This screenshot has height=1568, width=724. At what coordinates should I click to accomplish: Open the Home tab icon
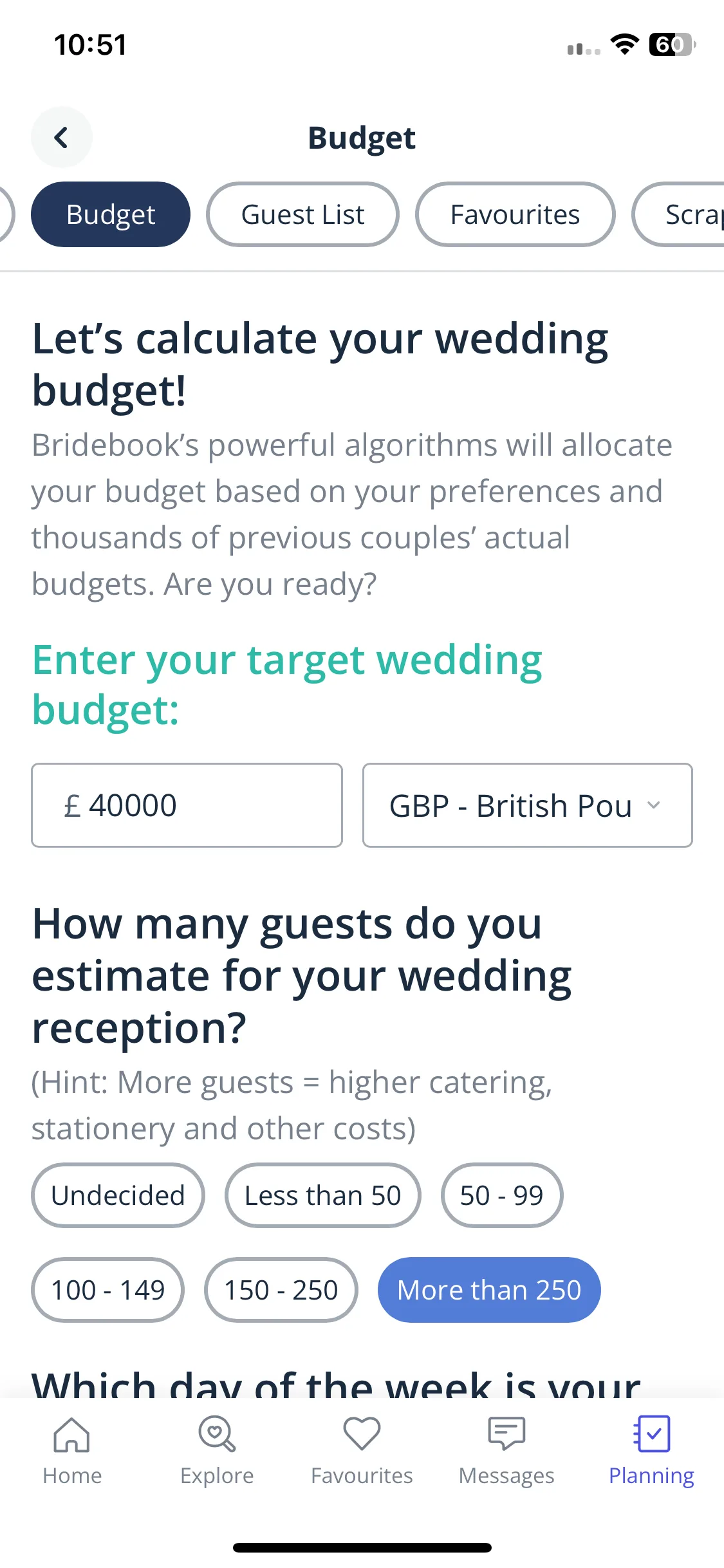(71, 1435)
